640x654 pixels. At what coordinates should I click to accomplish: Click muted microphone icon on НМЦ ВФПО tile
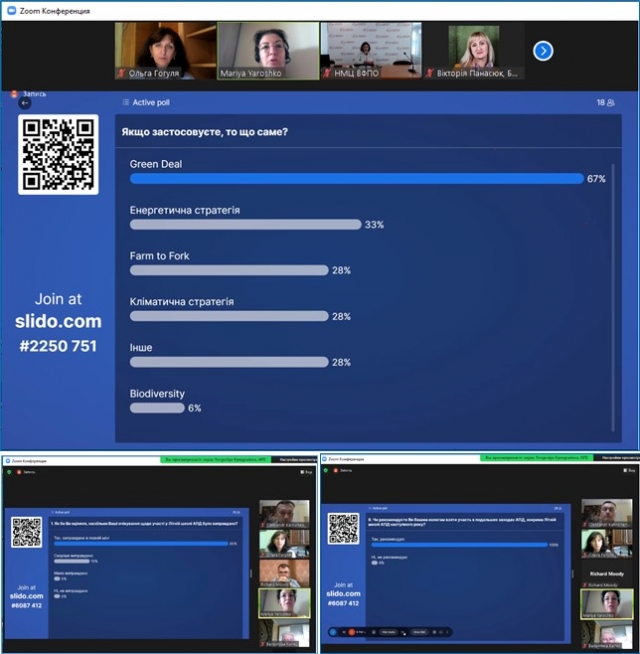[x=327, y=73]
